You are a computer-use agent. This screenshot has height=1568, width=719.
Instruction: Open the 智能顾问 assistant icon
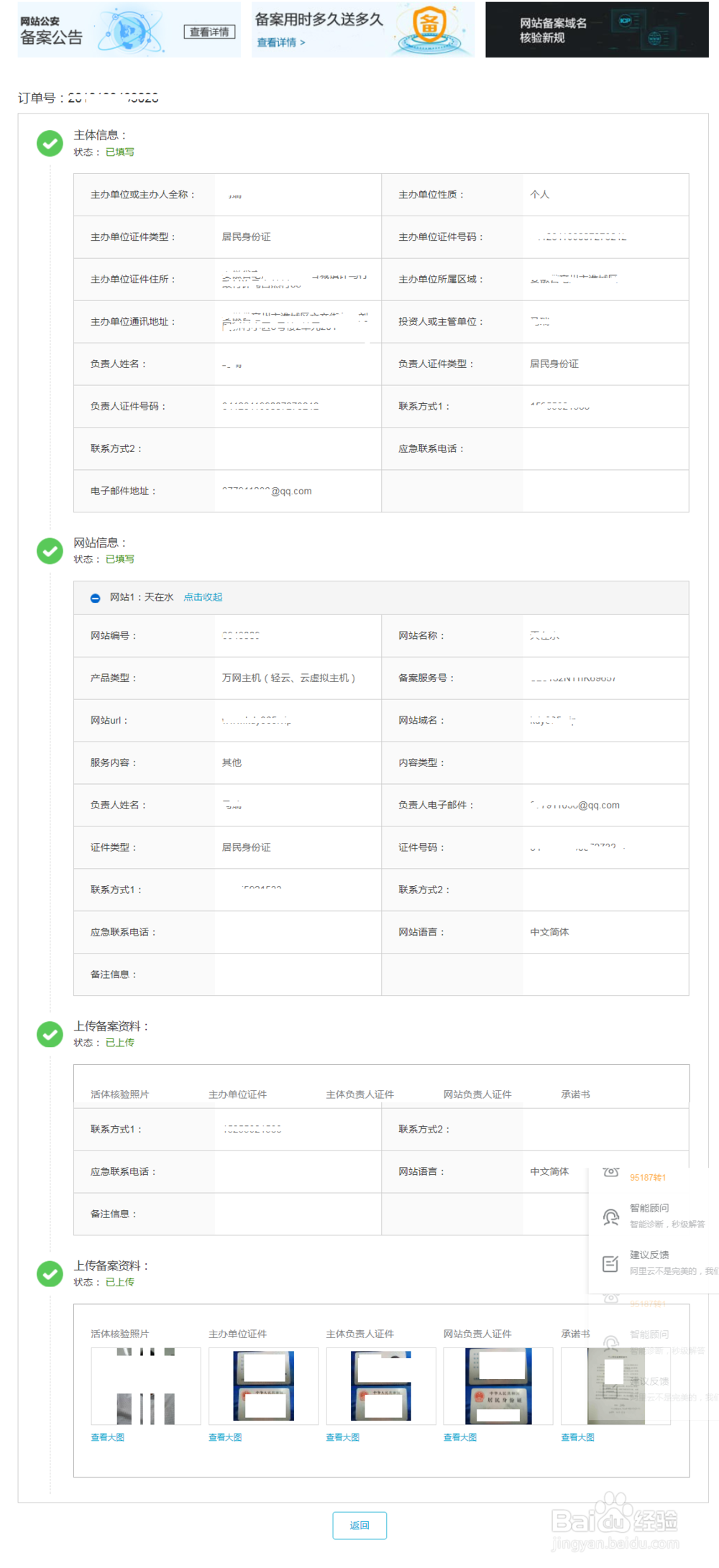point(610,1217)
